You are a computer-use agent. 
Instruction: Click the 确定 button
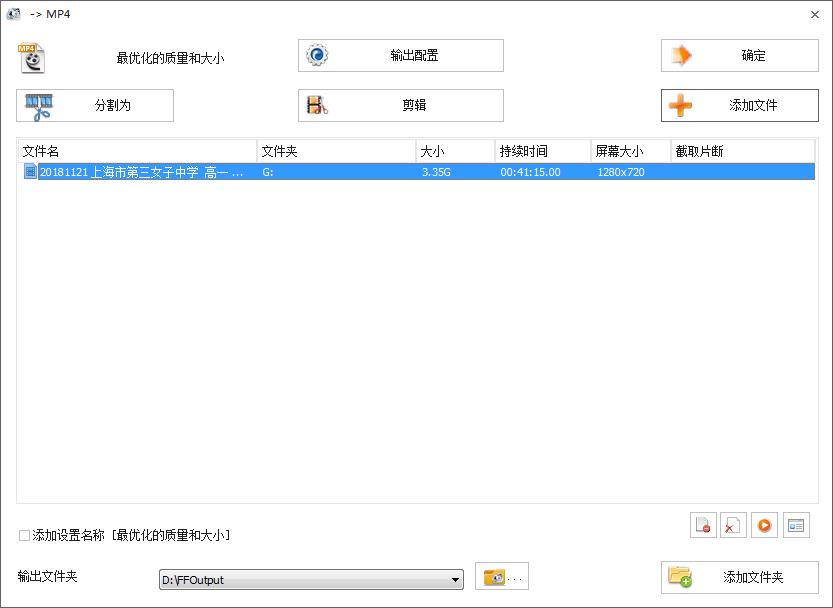click(739, 55)
